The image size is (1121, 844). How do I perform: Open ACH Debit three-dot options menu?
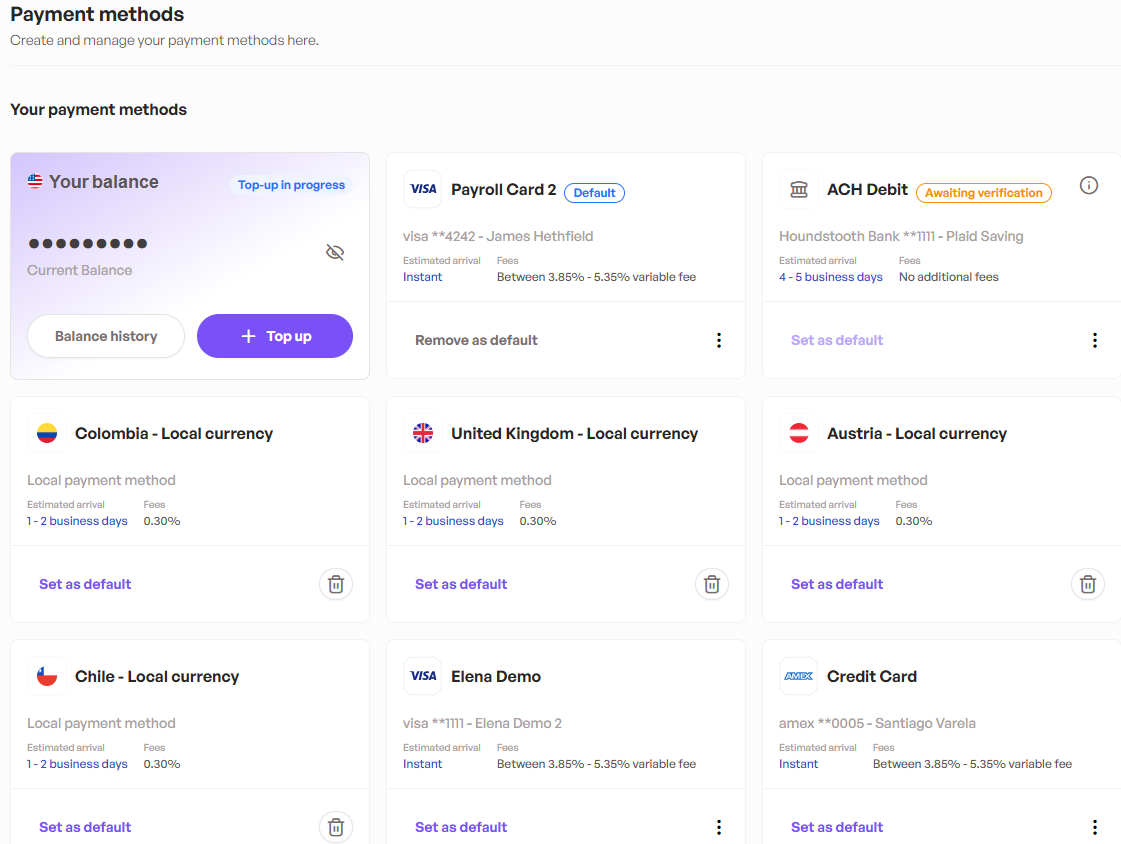[1095, 340]
